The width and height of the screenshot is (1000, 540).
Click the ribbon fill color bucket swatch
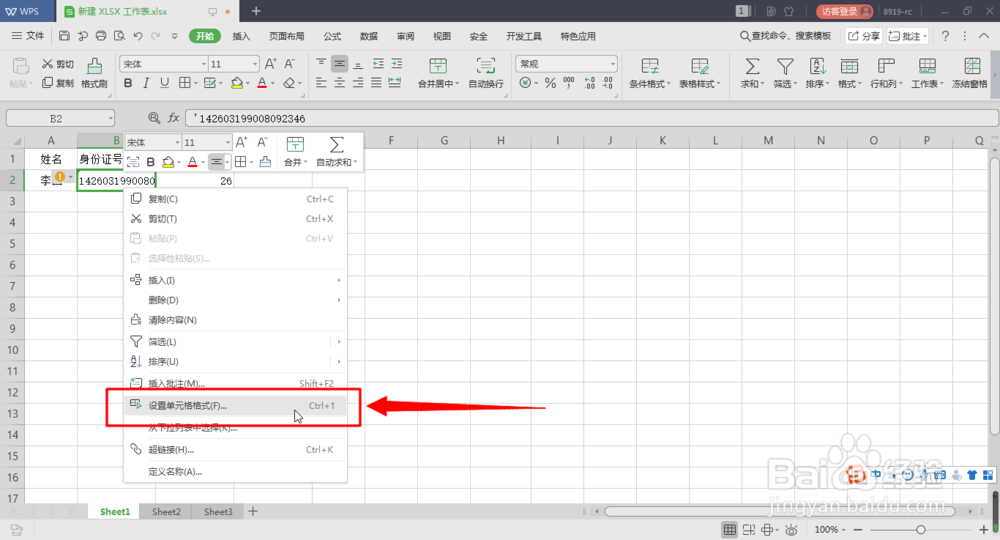pyautogui.click(x=237, y=83)
